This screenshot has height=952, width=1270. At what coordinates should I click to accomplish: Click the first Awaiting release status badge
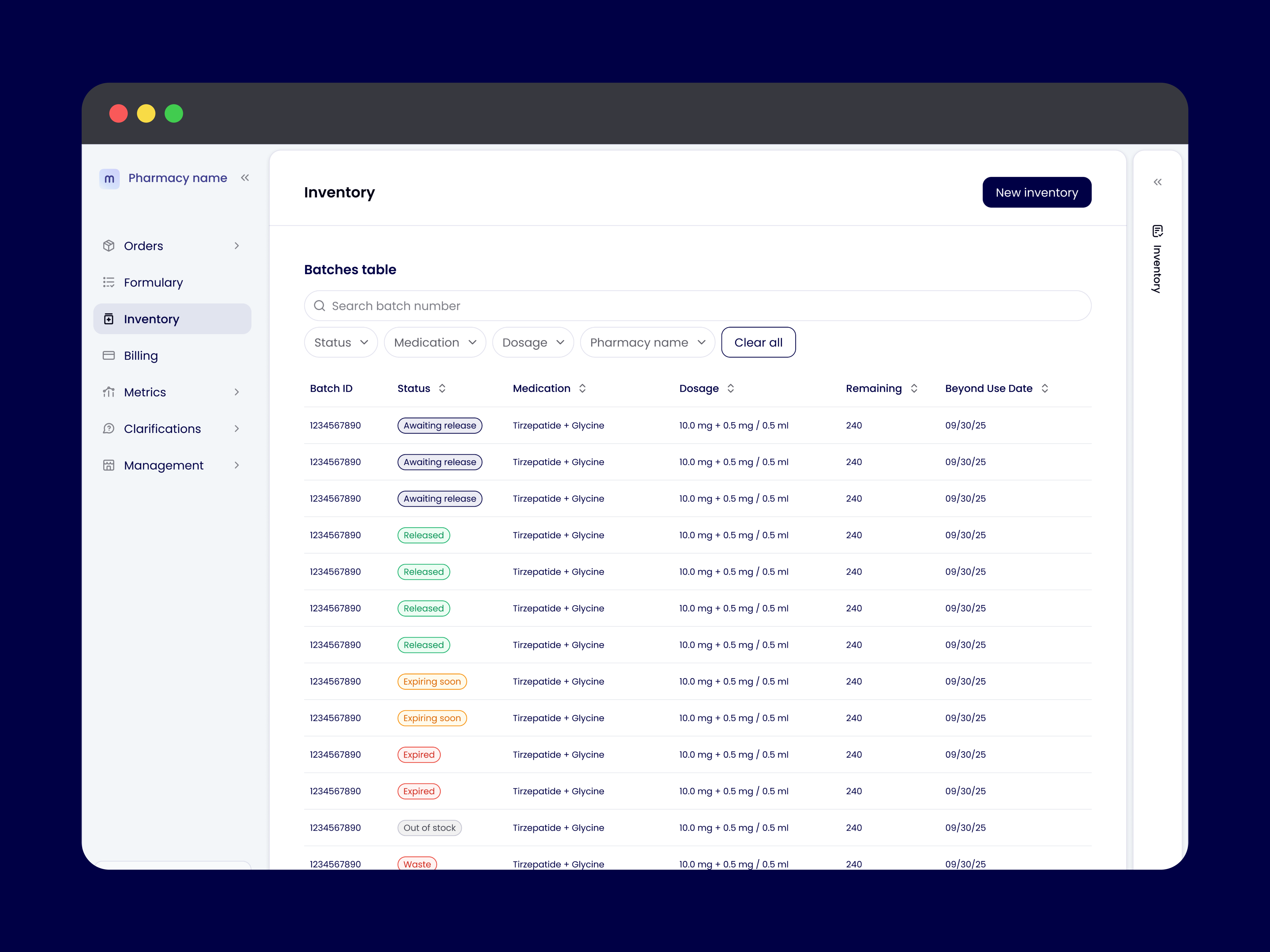[440, 425]
